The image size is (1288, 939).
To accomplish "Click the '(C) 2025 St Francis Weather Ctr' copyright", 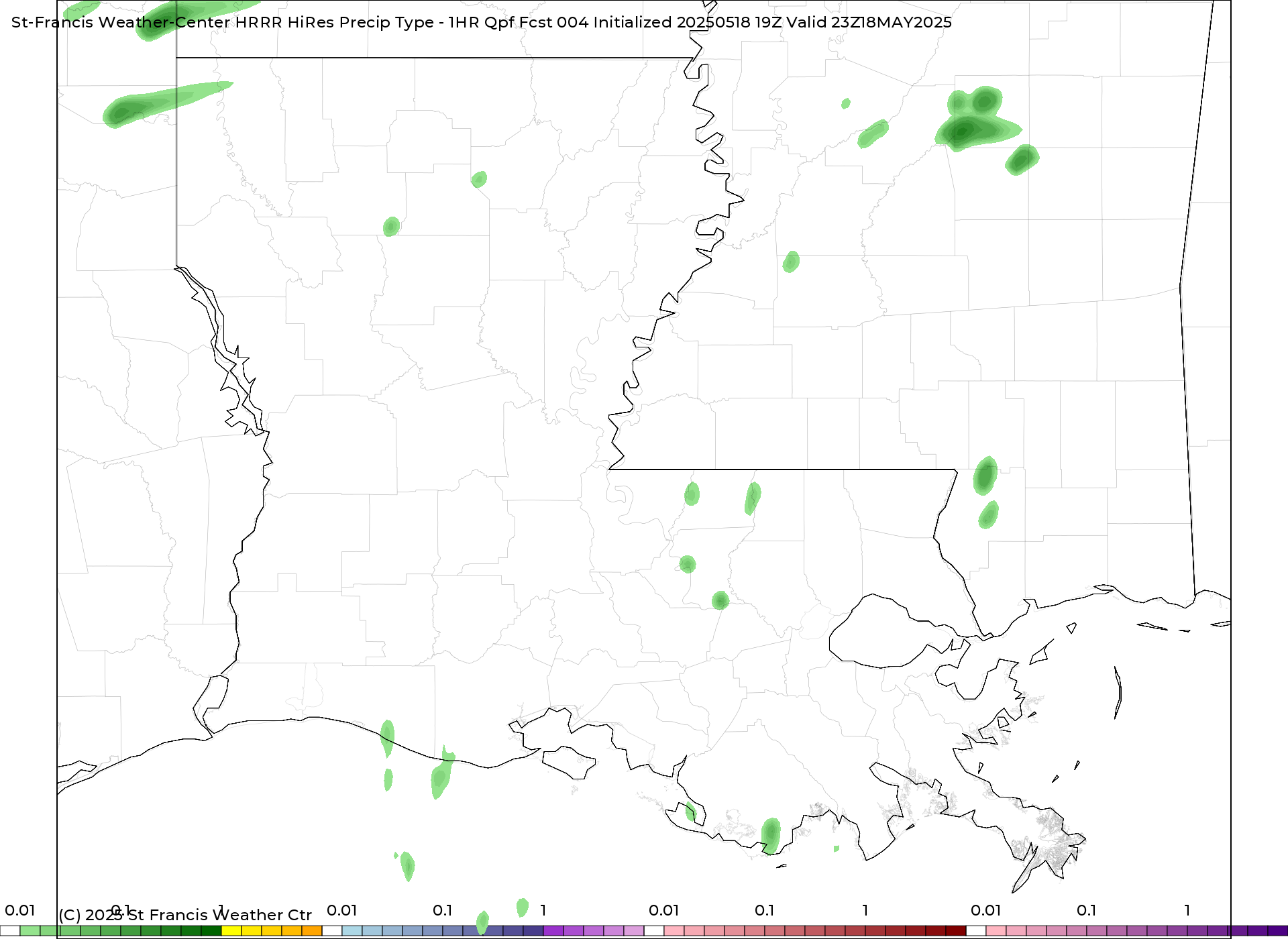I will point(185,915).
